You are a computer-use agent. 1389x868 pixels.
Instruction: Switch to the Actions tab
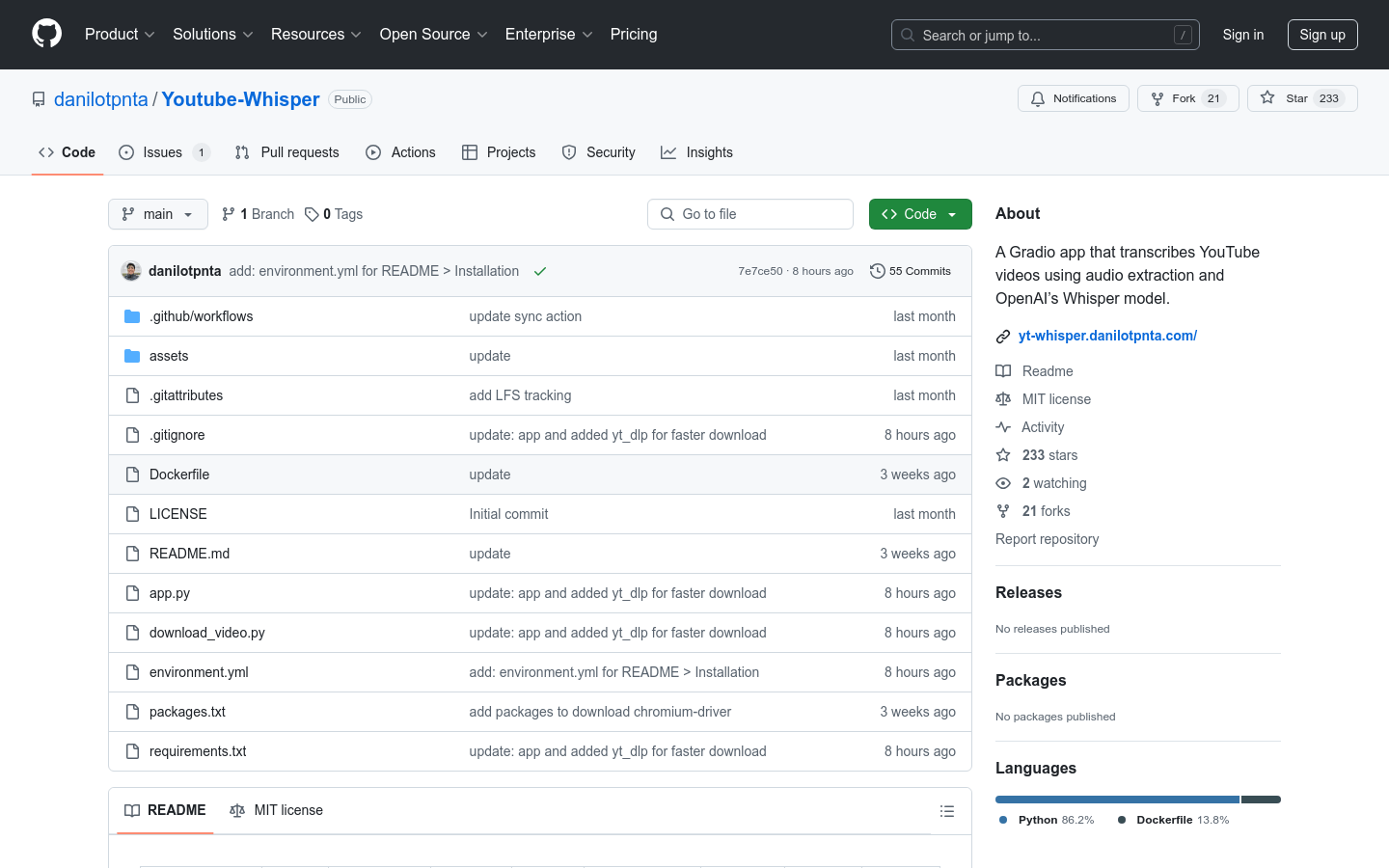click(x=401, y=152)
